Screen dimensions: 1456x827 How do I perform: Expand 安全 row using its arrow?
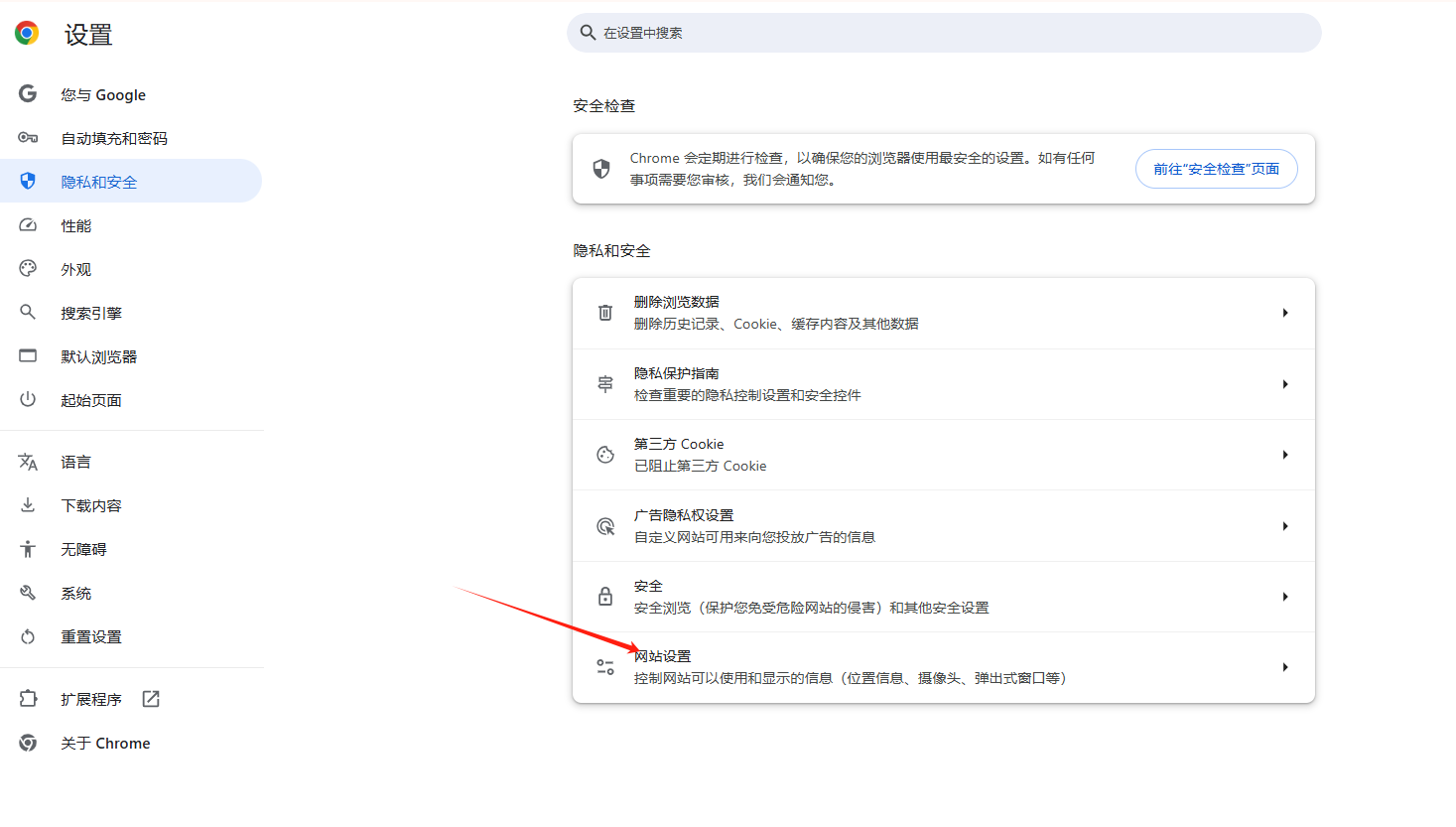(1285, 597)
